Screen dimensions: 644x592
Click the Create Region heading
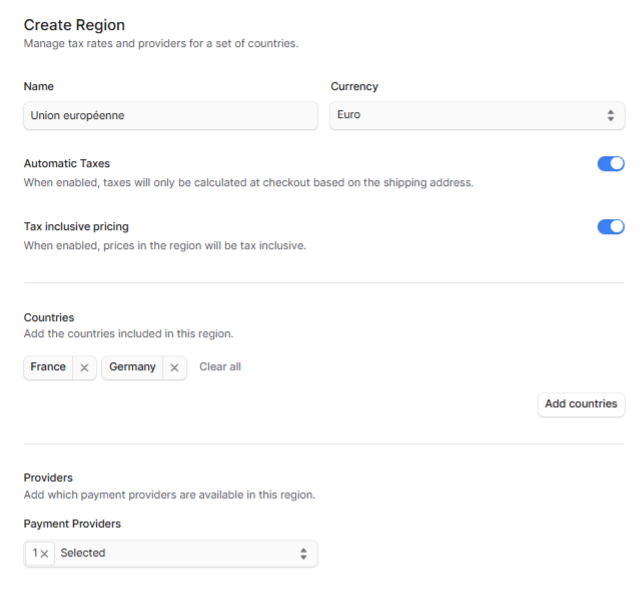(x=74, y=25)
